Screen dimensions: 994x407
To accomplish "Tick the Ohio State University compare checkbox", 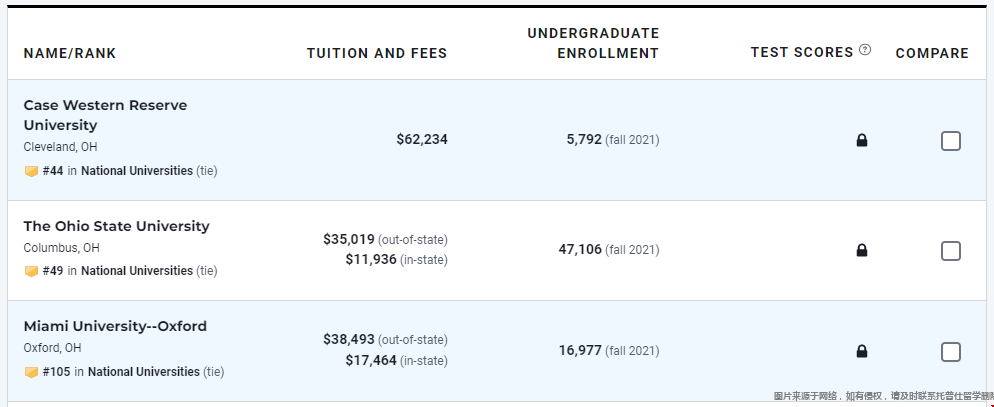I will (950, 251).
